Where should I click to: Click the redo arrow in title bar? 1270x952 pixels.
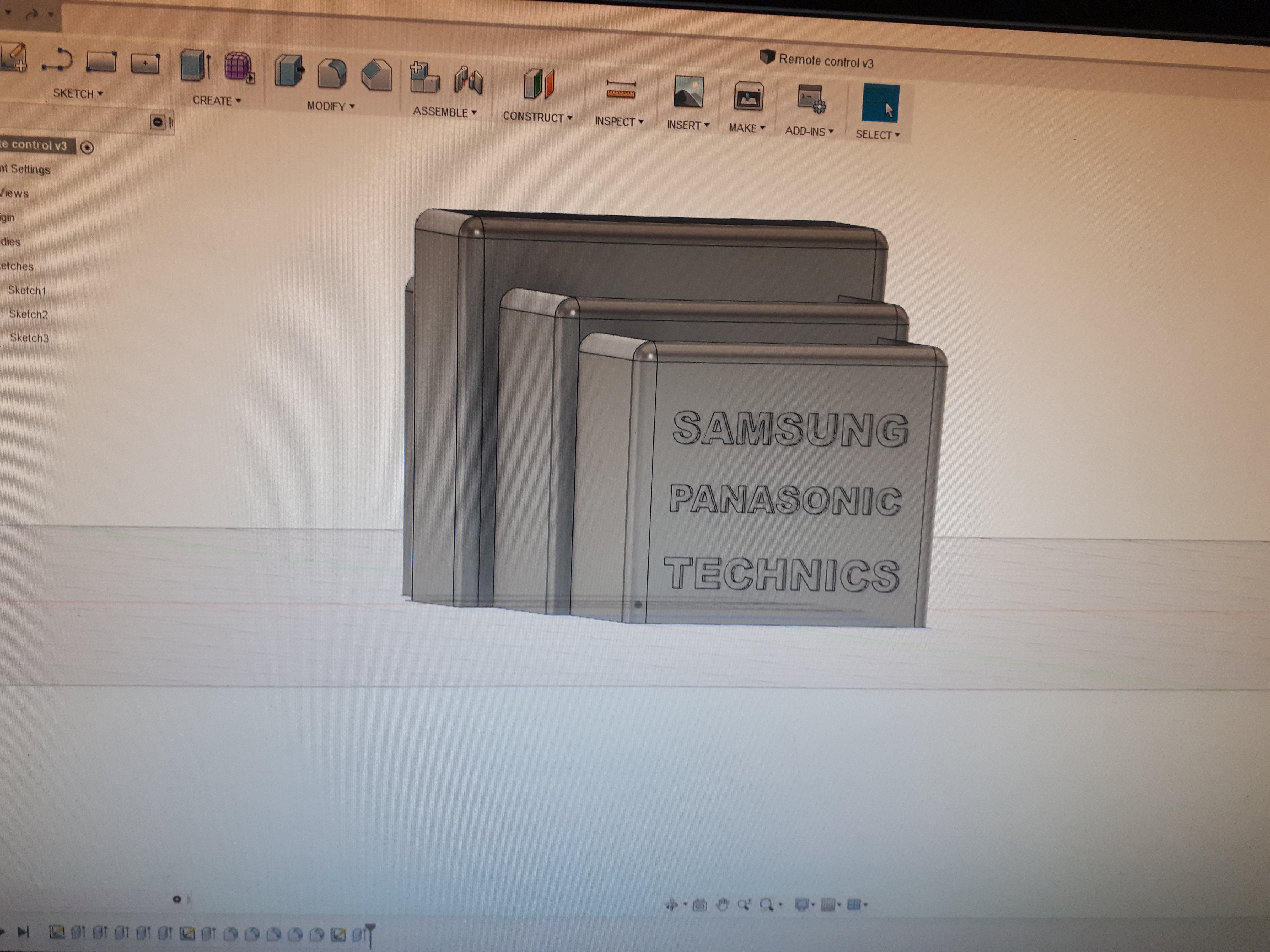(32, 14)
